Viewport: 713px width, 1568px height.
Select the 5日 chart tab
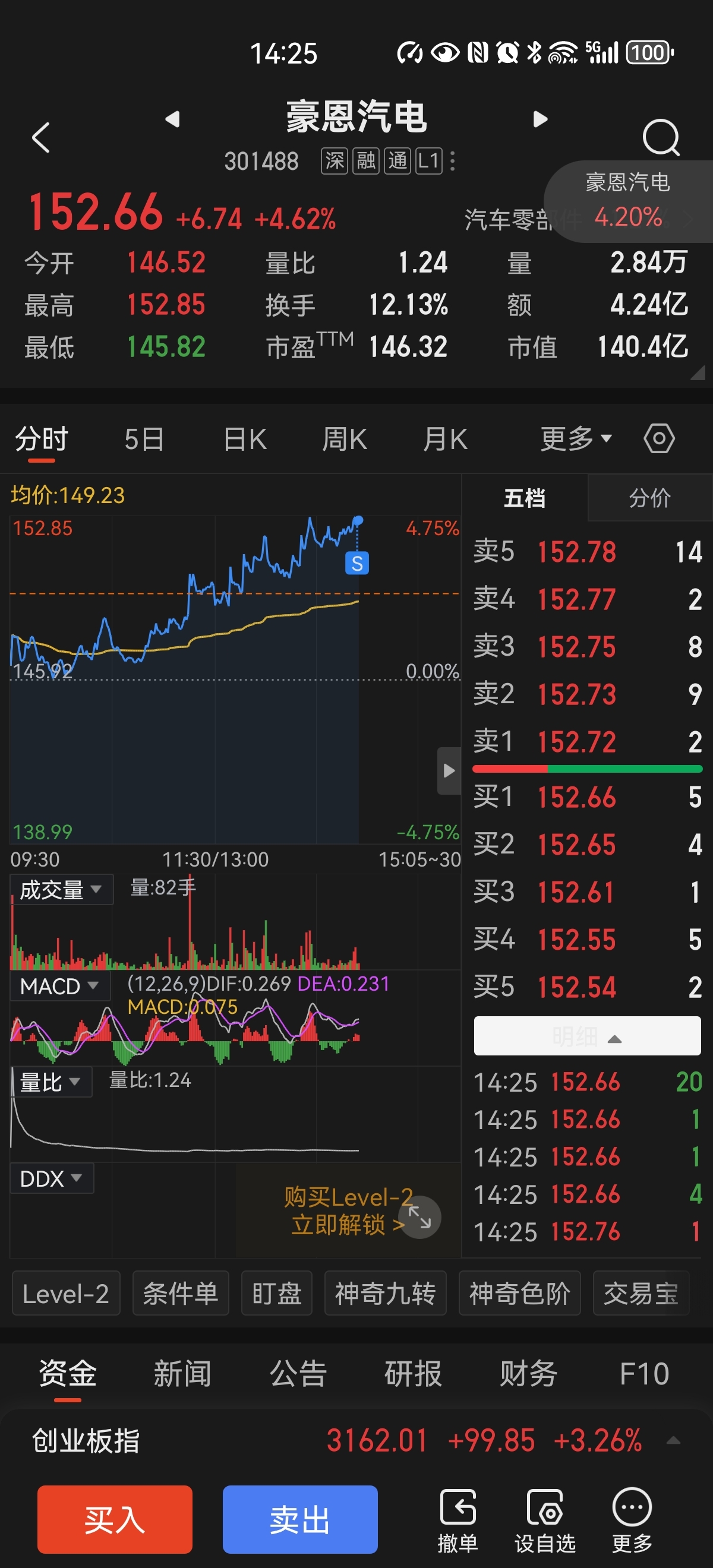pos(144,439)
